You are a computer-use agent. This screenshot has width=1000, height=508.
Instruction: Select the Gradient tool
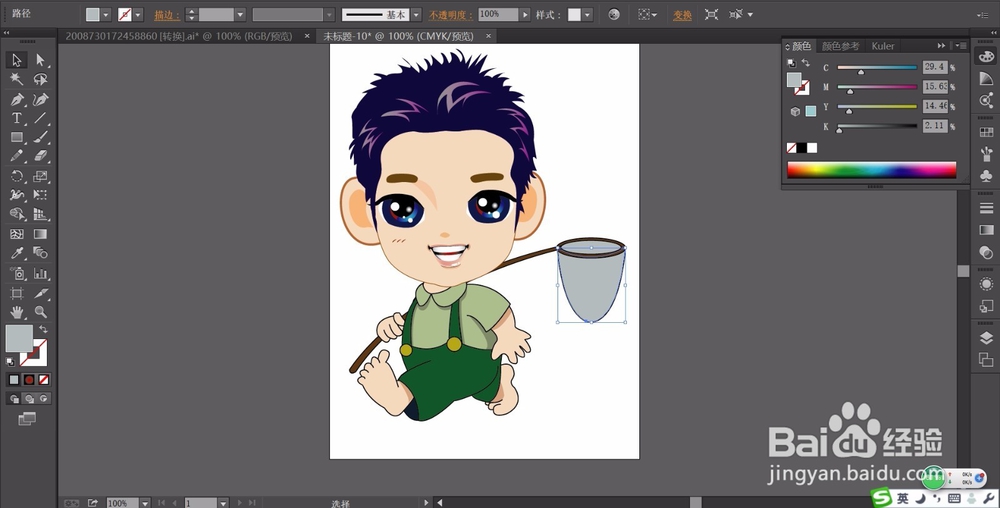tap(40, 234)
